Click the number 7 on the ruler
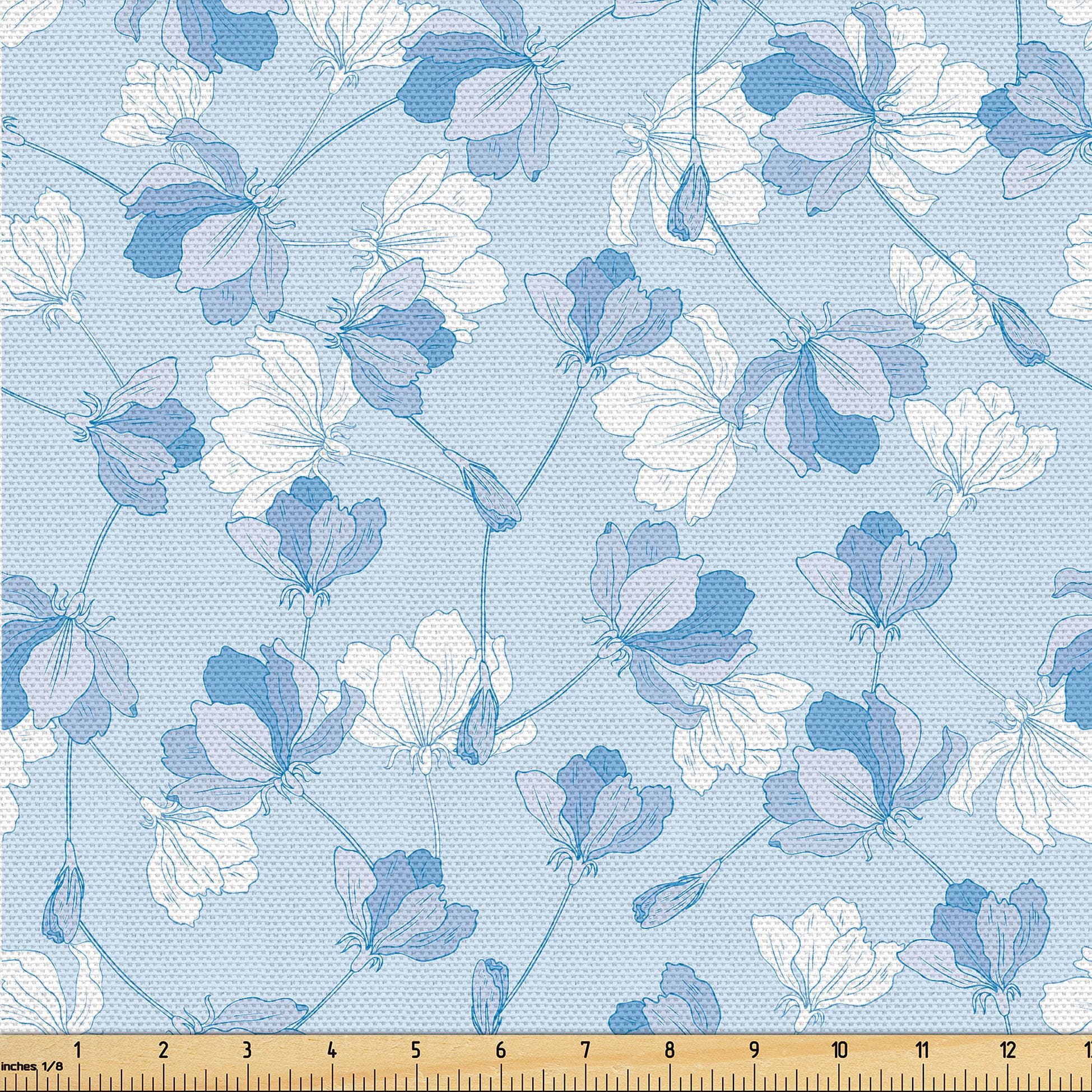This screenshot has width=1092, height=1092. (x=585, y=1051)
